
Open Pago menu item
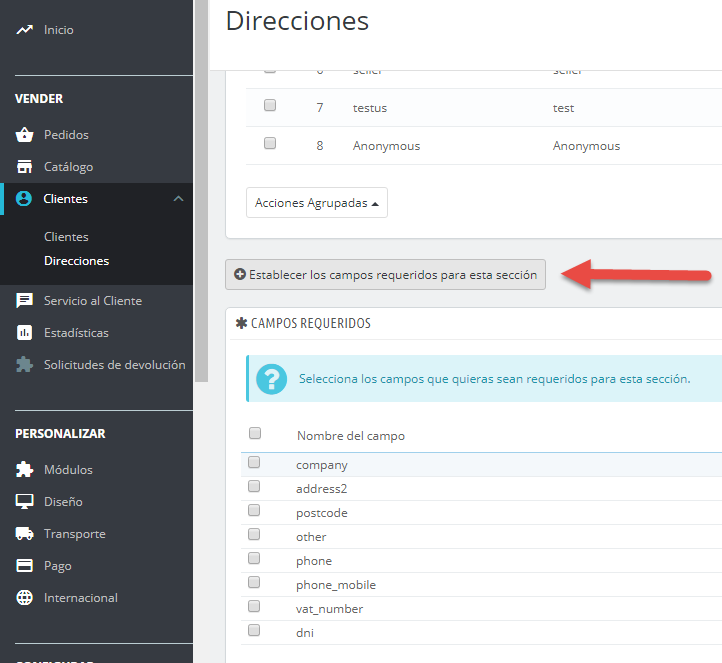click(x=58, y=566)
